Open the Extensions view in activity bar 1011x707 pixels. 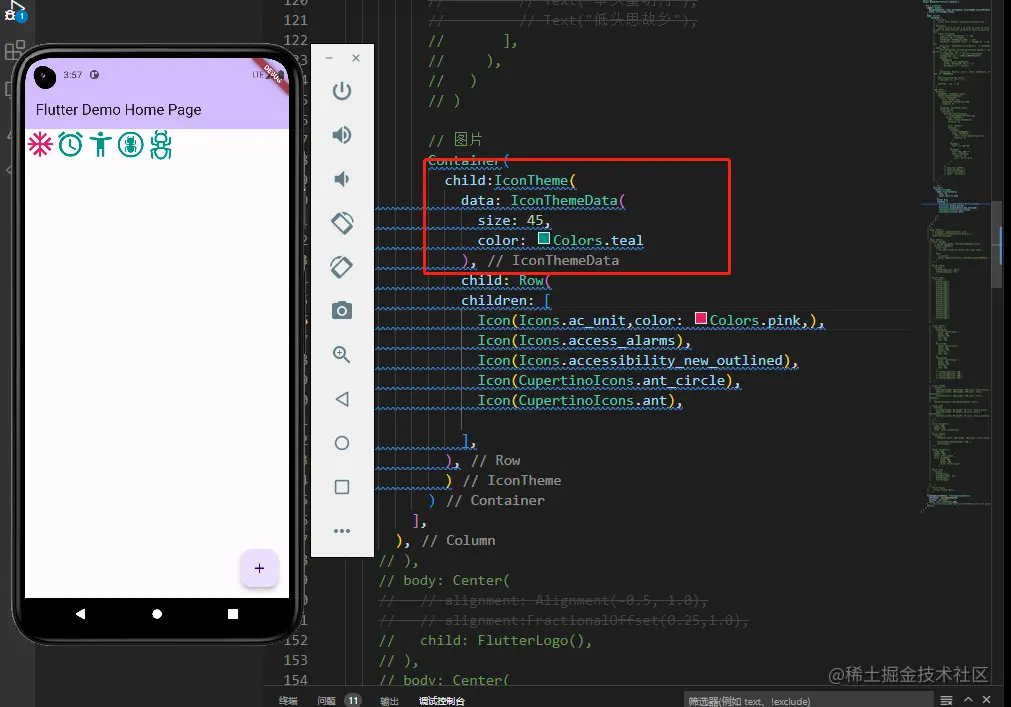(15, 50)
